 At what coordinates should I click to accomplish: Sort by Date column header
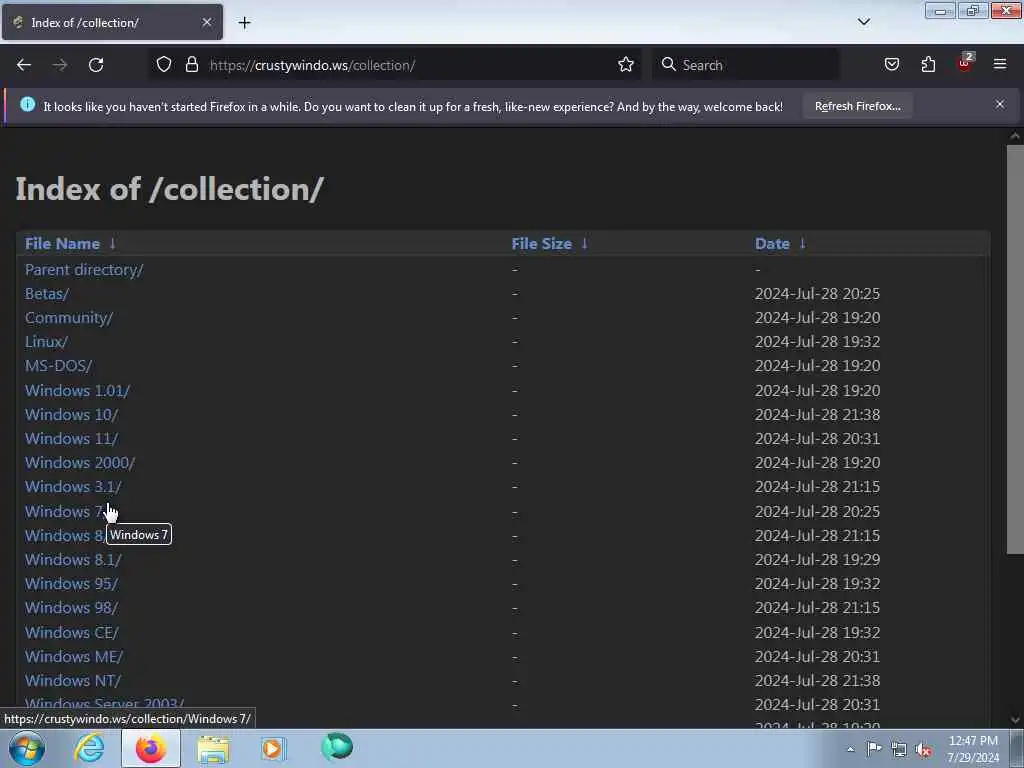click(x=772, y=244)
